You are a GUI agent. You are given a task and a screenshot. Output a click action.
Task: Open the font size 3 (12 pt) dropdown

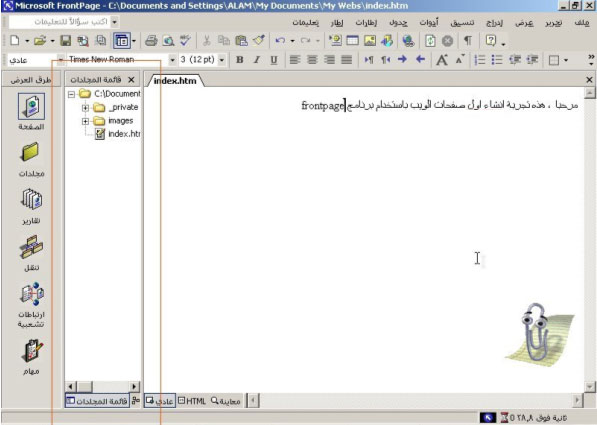pyautogui.click(x=222, y=60)
